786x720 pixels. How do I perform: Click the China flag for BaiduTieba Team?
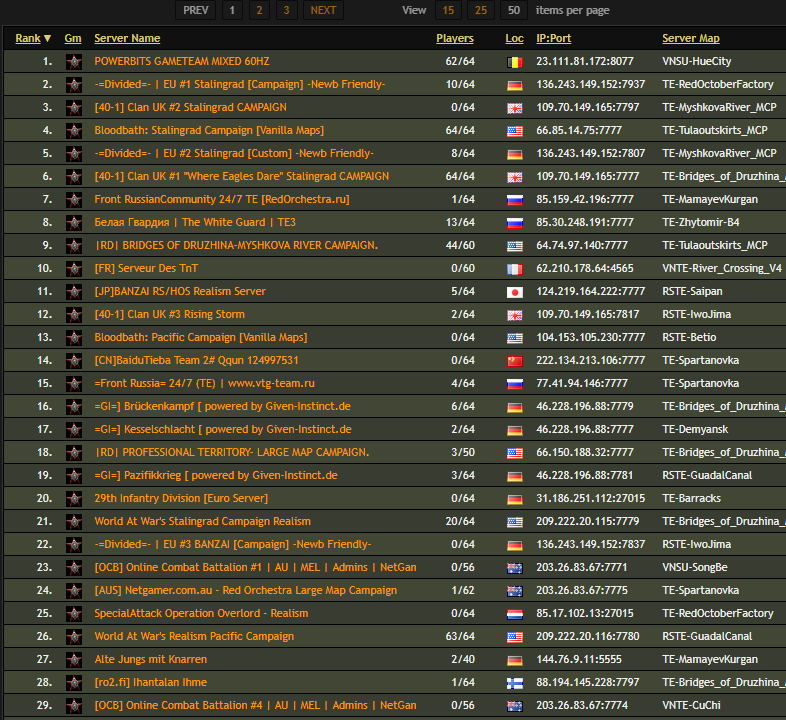click(514, 361)
